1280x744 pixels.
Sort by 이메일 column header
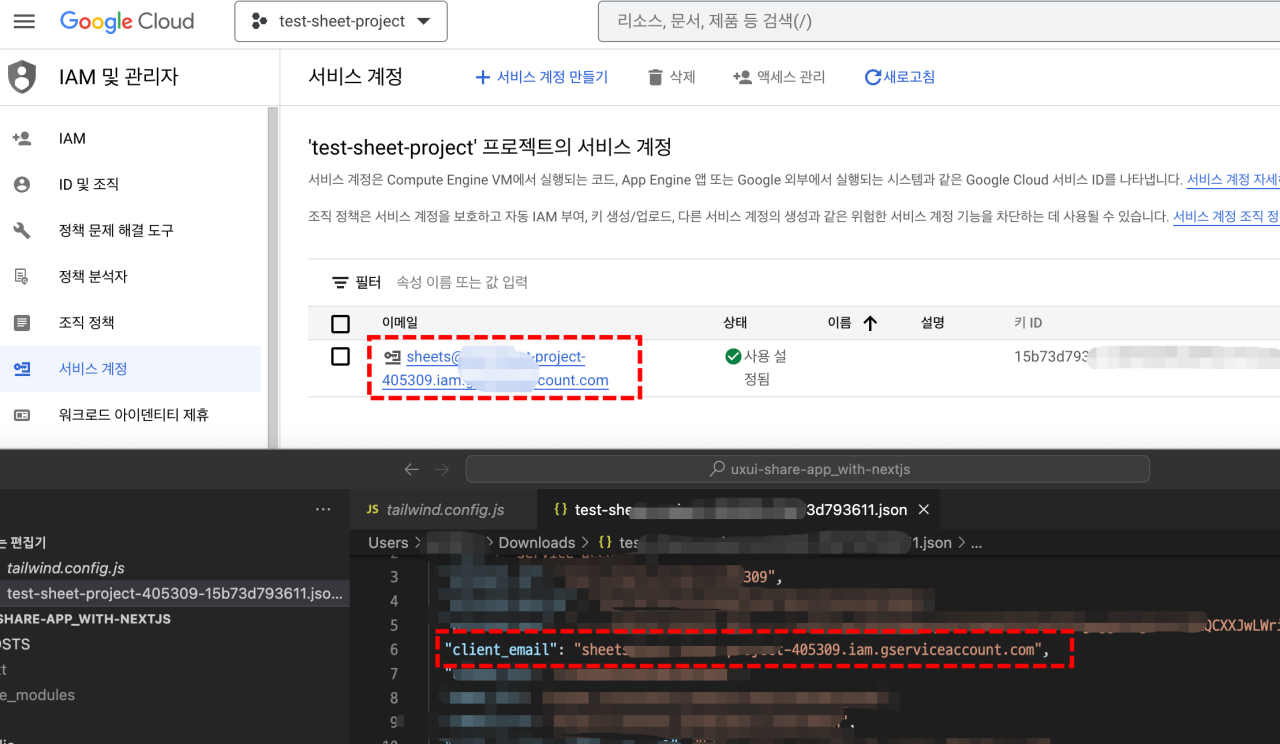pos(400,323)
